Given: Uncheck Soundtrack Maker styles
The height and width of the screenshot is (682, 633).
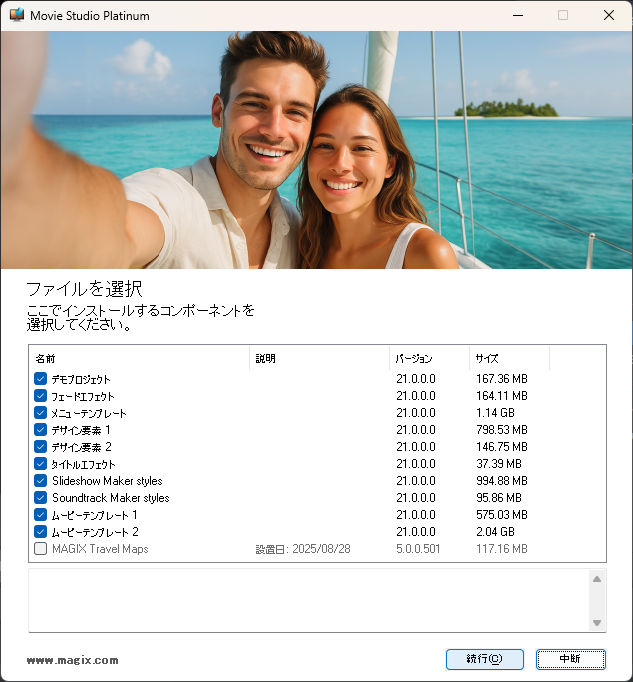Looking at the screenshot, I should tap(40, 498).
